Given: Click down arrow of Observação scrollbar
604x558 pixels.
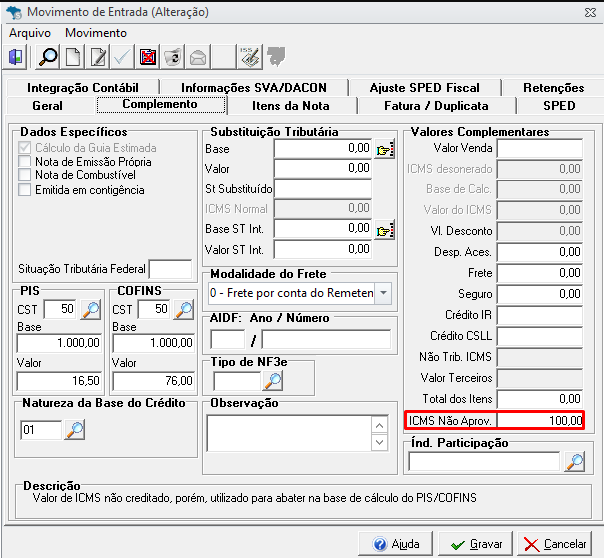Looking at the screenshot, I should coord(379,442).
